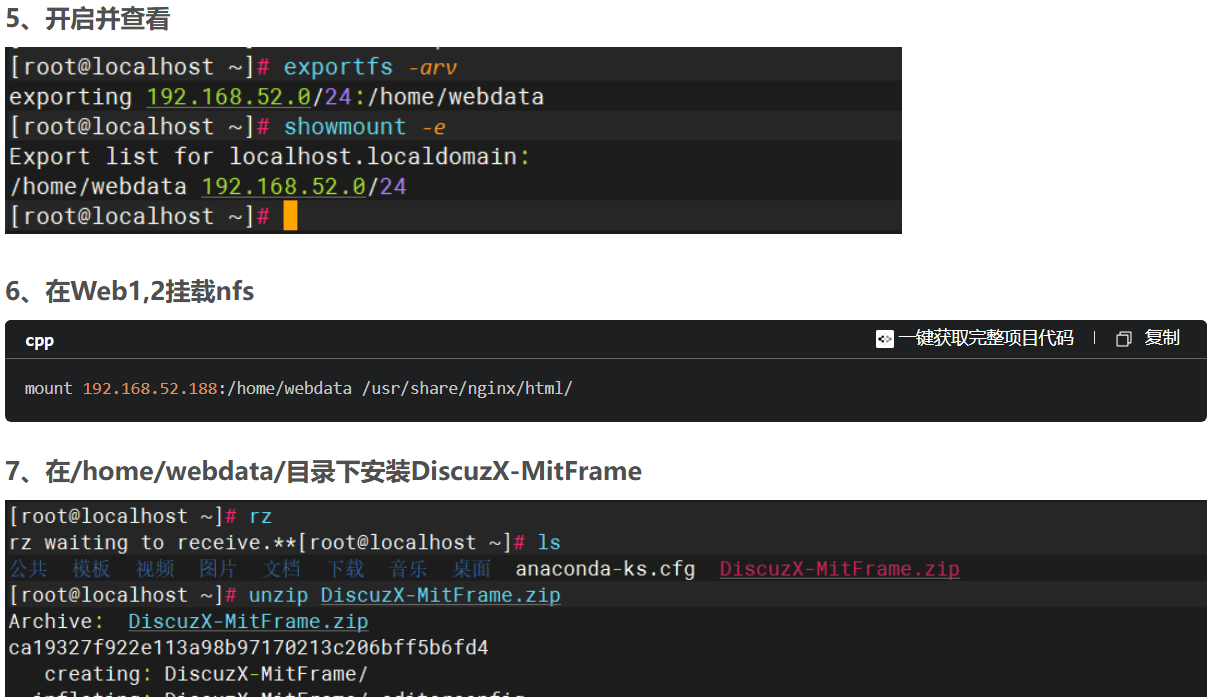Click the showmount -e command text
This screenshot has width=1209, height=697.
tap(364, 127)
